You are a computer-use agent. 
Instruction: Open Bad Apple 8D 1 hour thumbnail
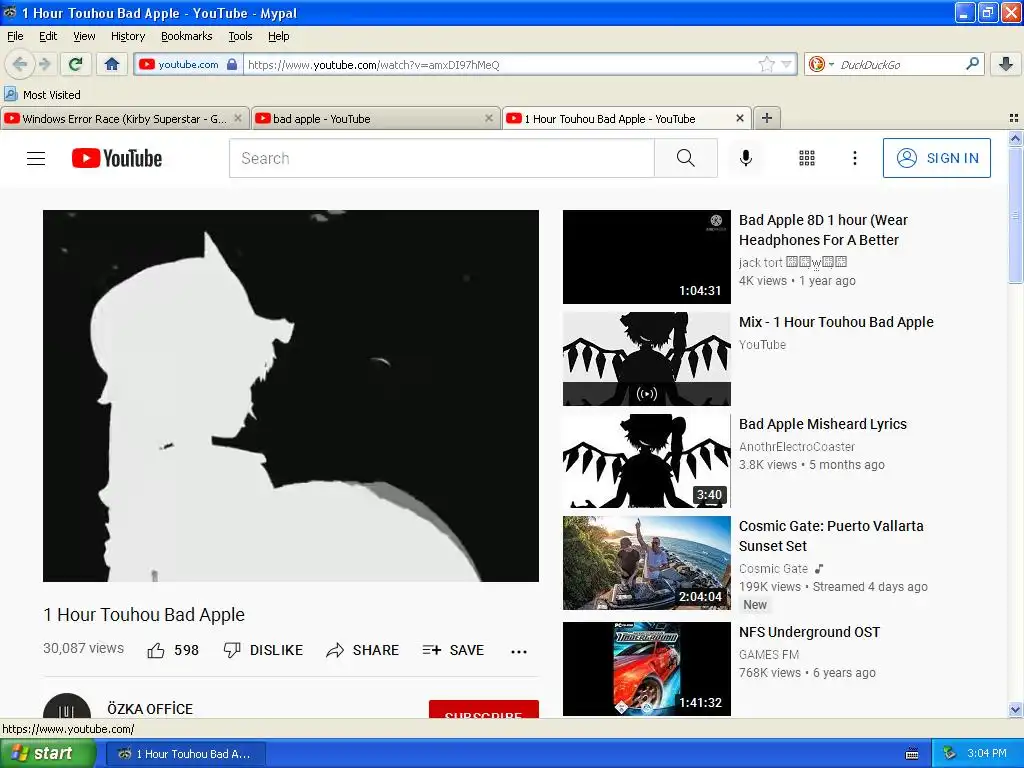pyautogui.click(x=647, y=257)
